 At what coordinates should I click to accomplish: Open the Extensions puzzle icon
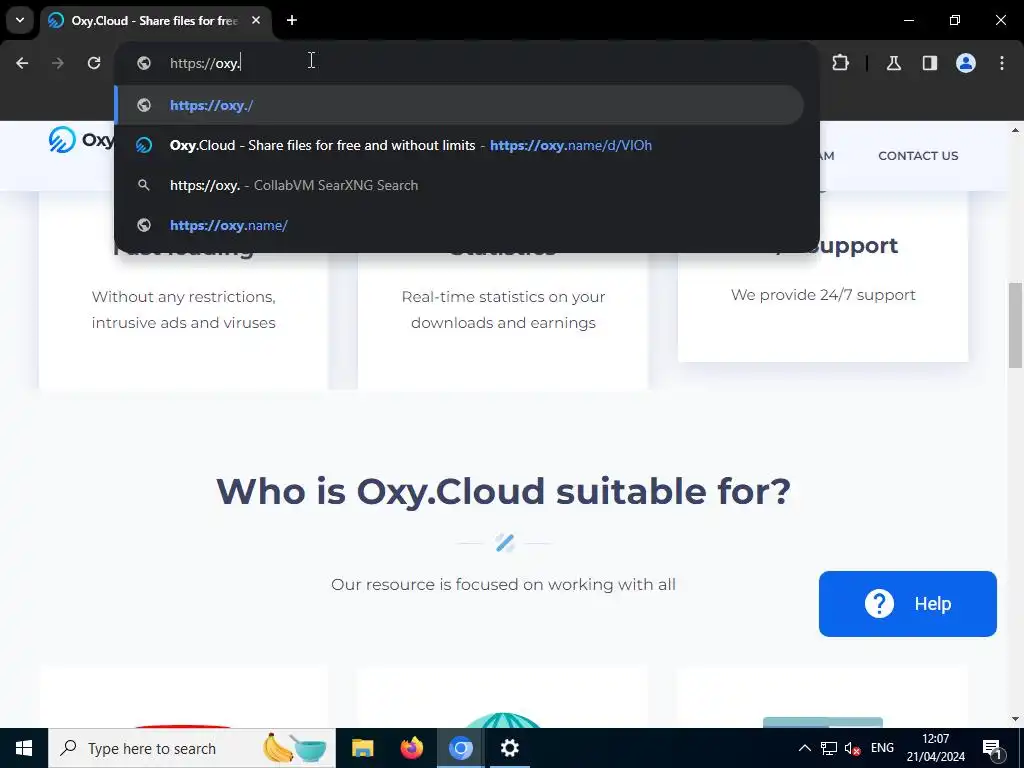[840, 63]
